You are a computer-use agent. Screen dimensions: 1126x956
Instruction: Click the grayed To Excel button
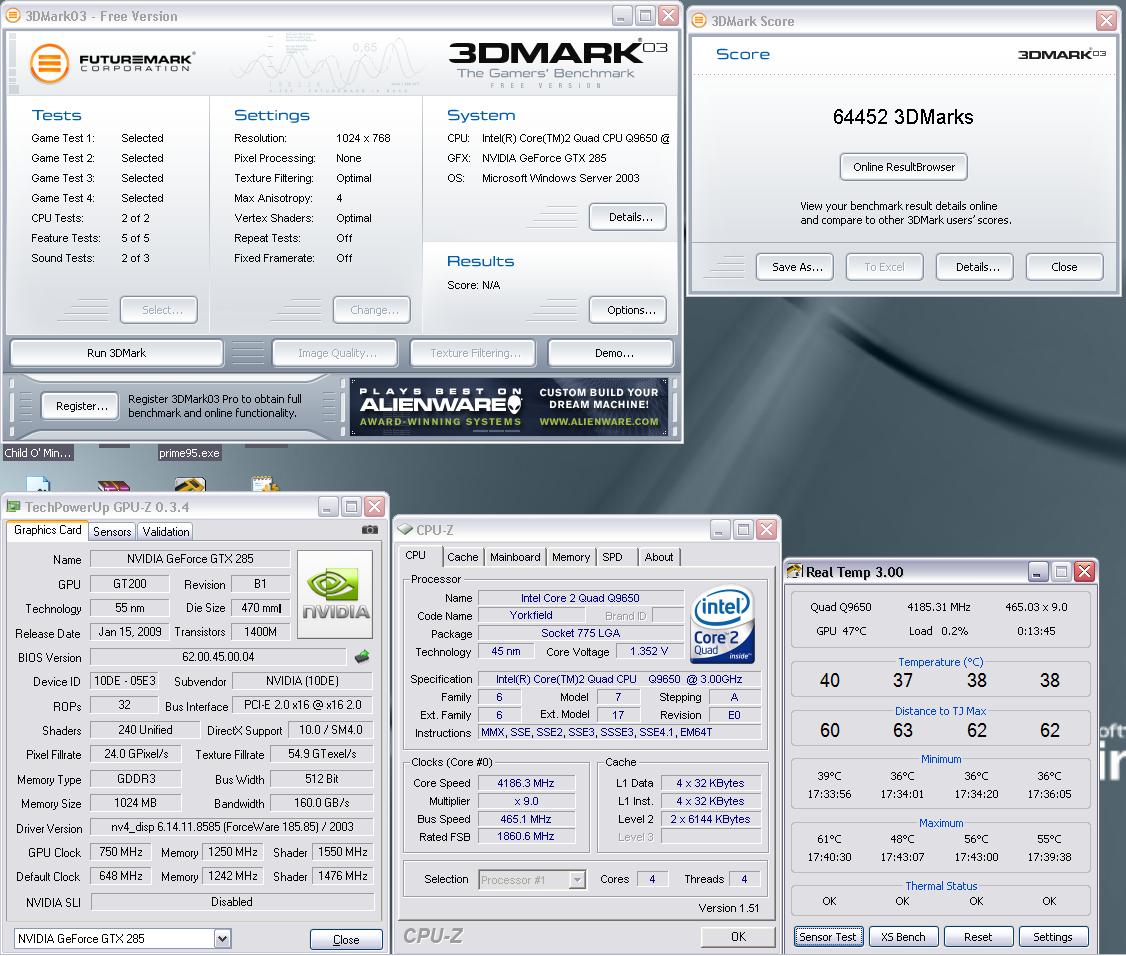click(x=885, y=267)
